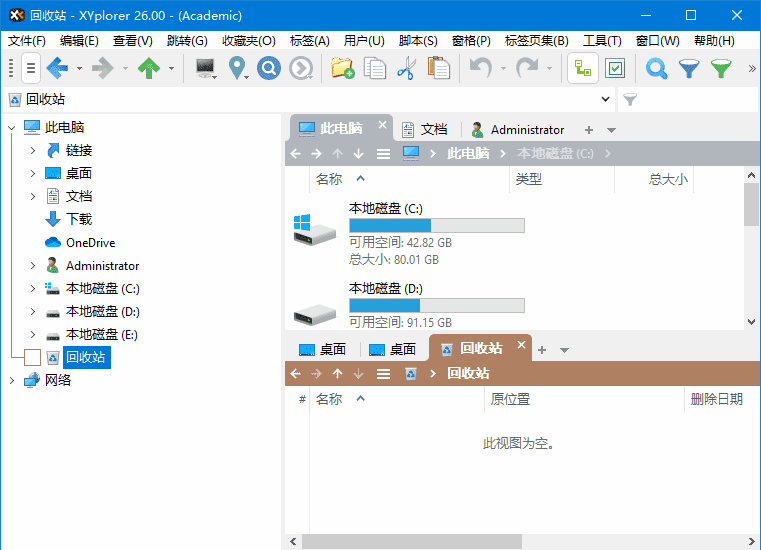The height and width of the screenshot is (550, 761).
Task: Click back arrow in upper pane breadcrumb bar
Action: click(x=295, y=154)
